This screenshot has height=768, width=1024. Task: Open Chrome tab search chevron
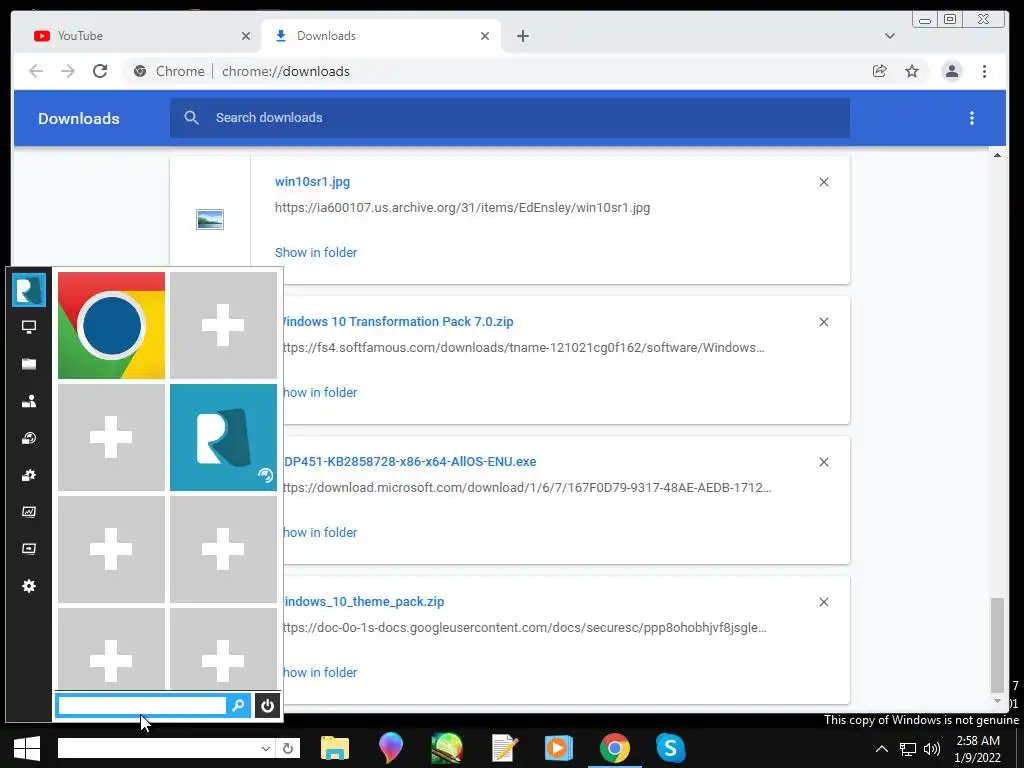point(889,36)
